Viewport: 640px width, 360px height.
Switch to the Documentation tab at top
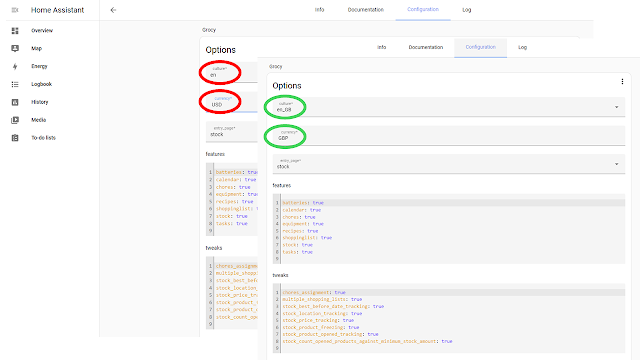click(x=365, y=10)
